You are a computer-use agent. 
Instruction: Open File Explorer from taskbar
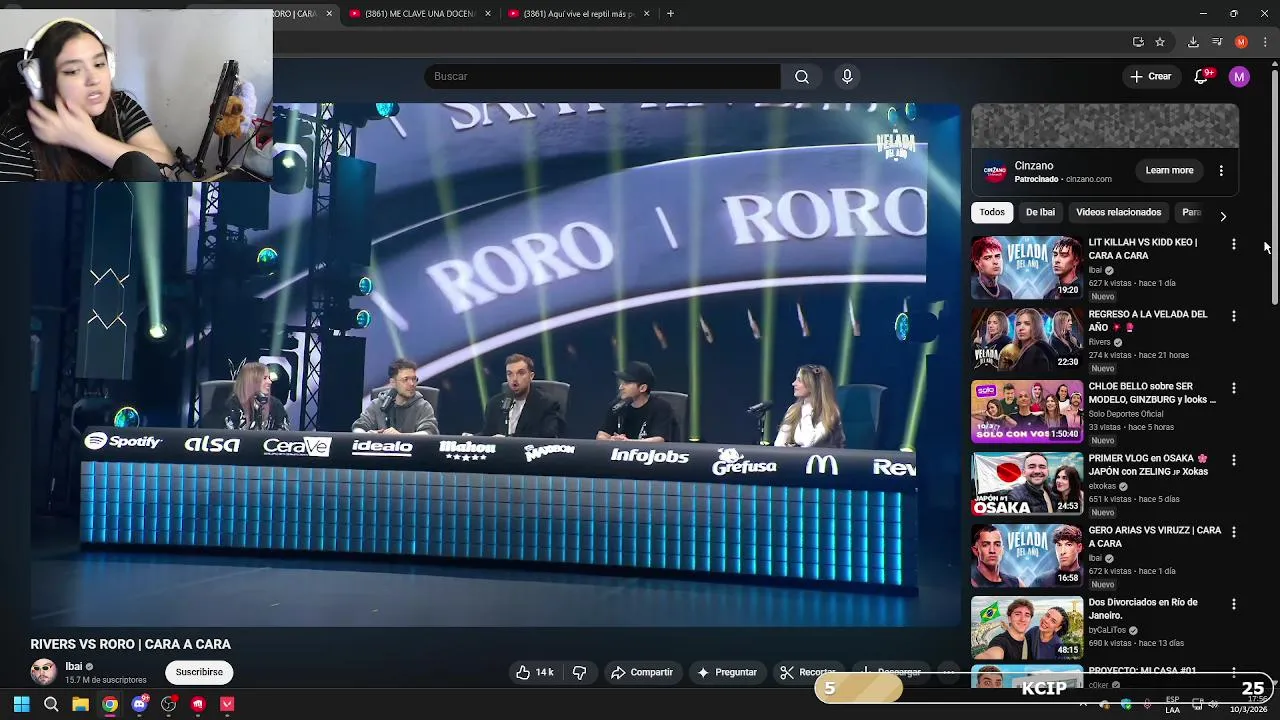[80, 704]
